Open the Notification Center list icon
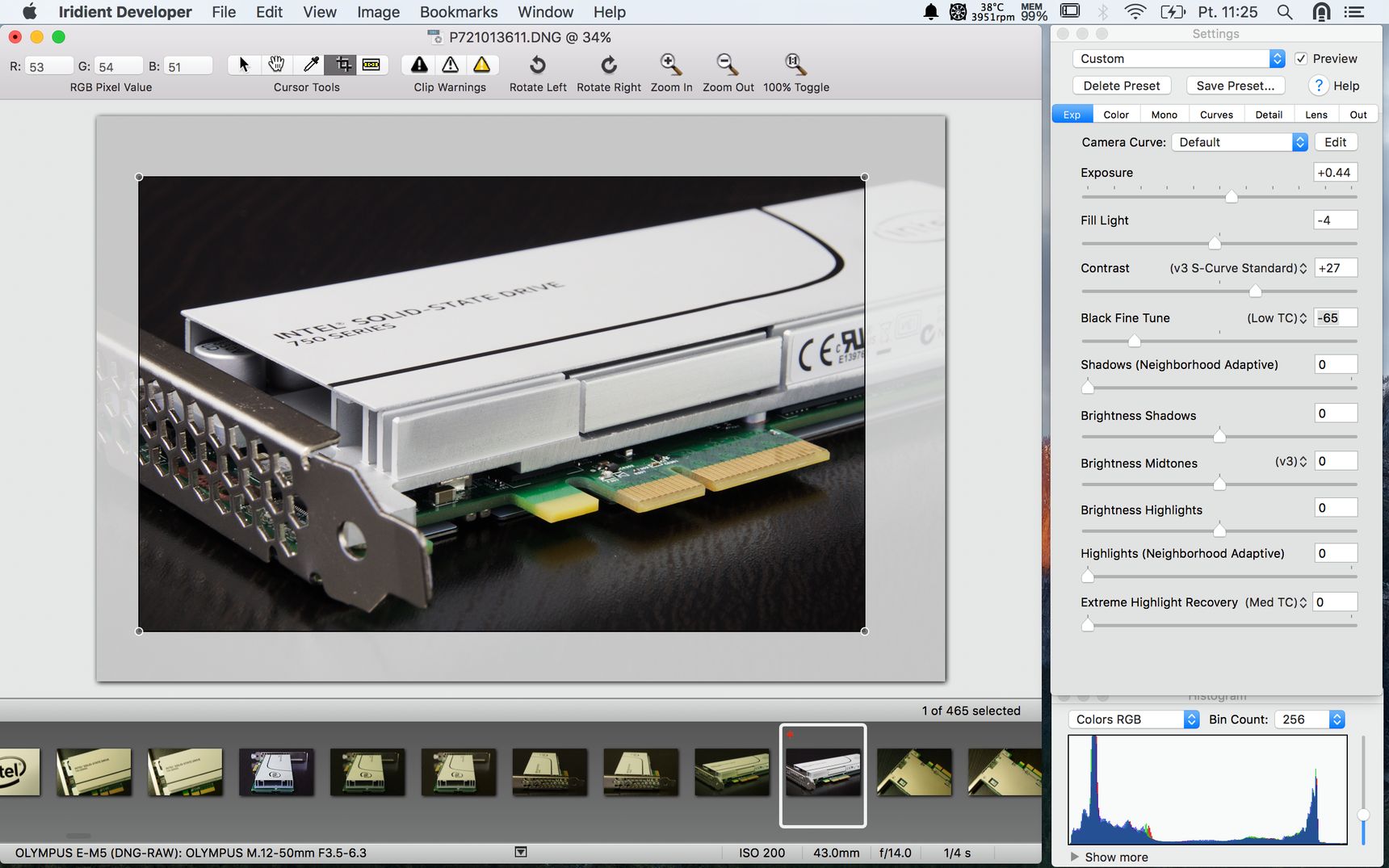 point(1354,12)
